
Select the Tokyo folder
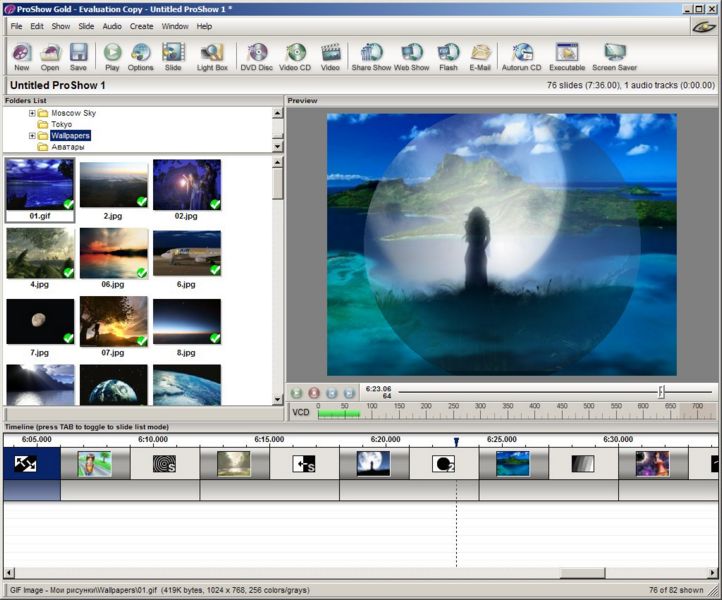pyautogui.click(x=62, y=124)
